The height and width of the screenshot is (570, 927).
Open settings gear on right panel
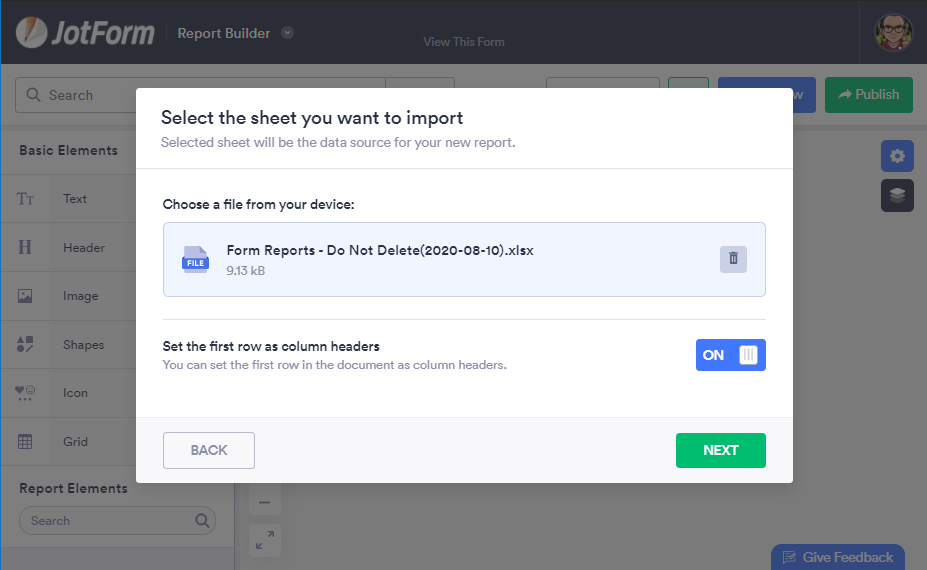coord(897,156)
